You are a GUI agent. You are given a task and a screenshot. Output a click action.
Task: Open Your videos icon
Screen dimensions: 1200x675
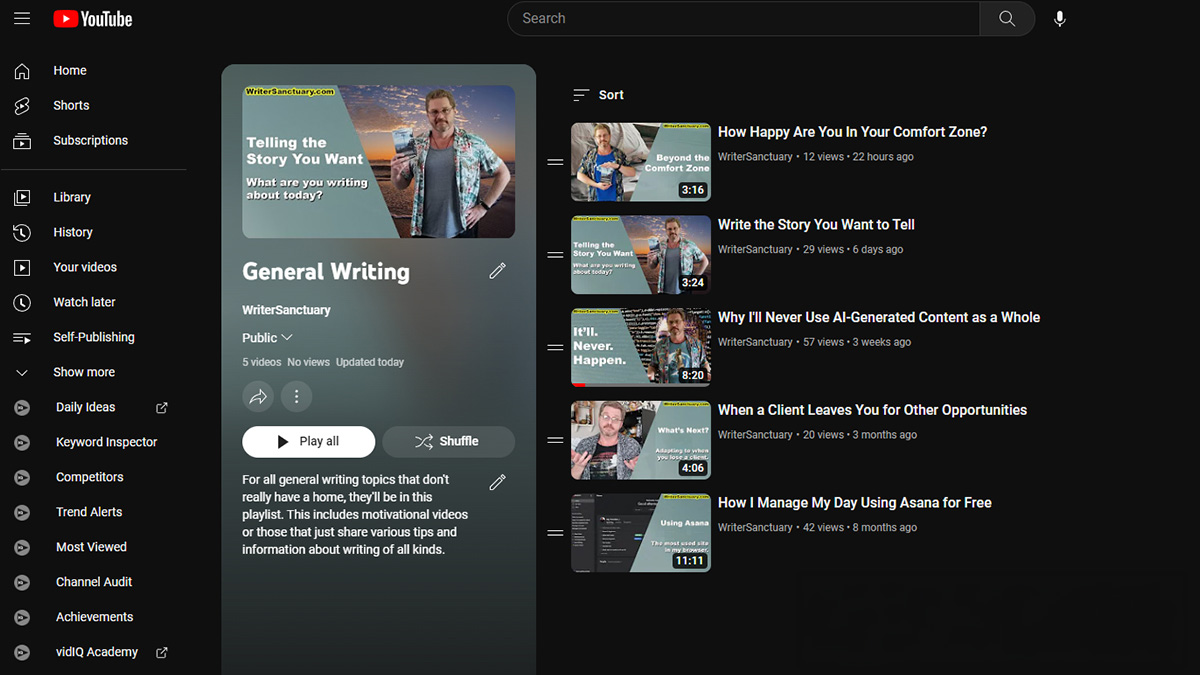pos(22,268)
